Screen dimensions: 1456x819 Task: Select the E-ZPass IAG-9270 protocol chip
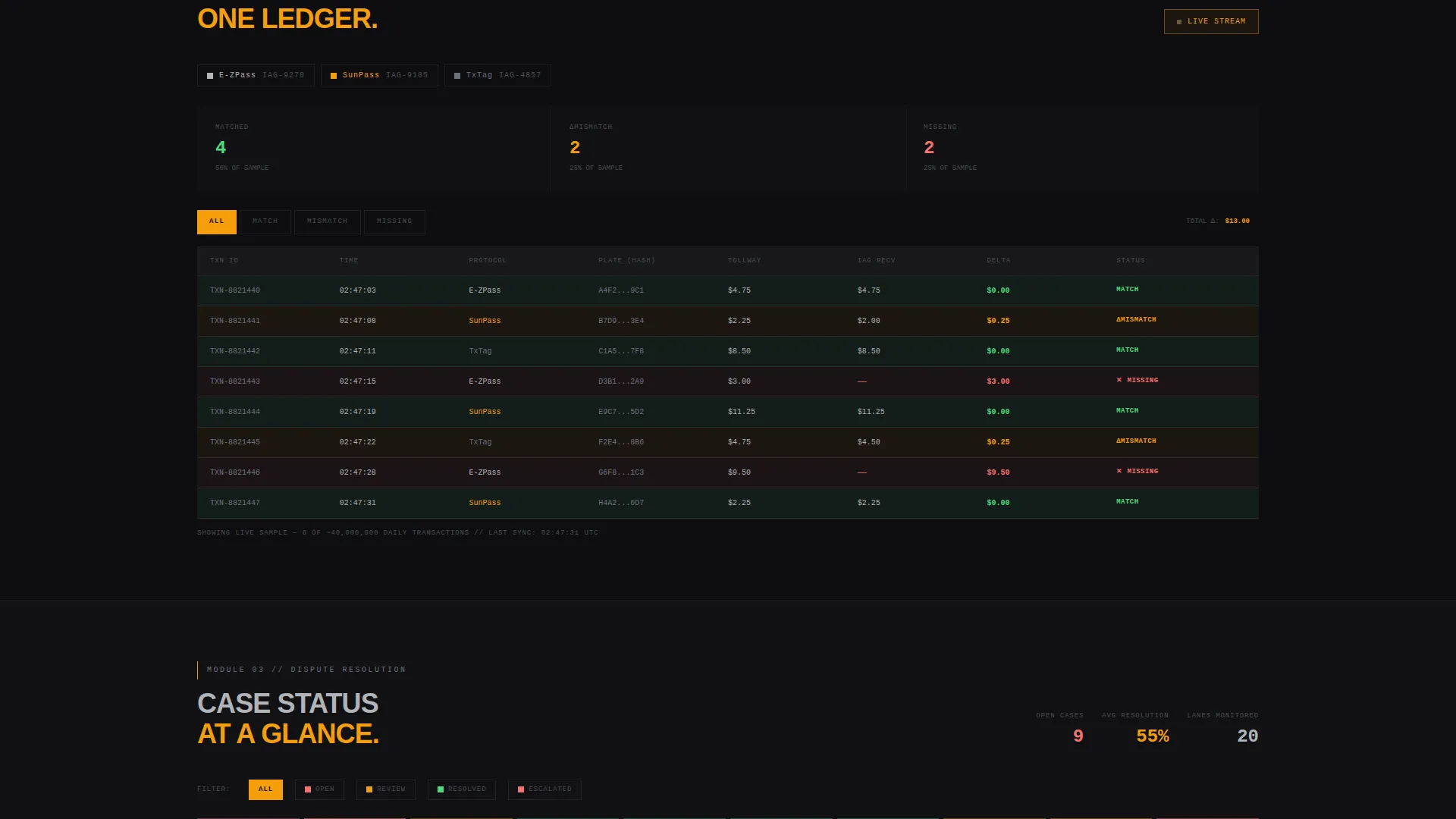256,75
